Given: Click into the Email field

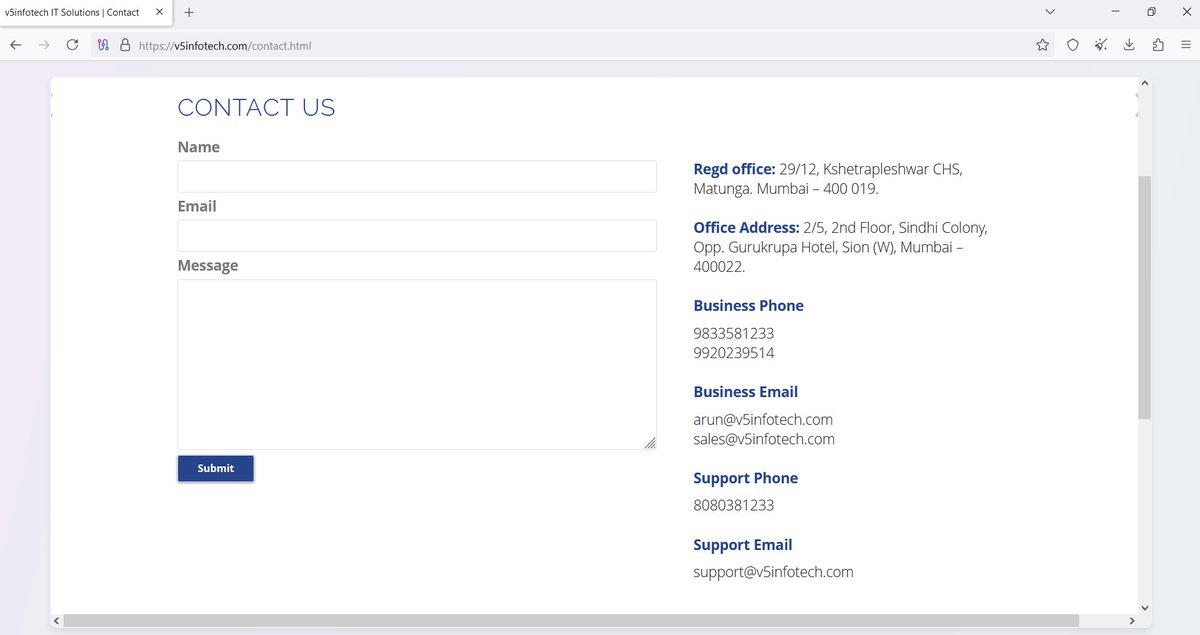Looking at the screenshot, I should [x=417, y=235].
